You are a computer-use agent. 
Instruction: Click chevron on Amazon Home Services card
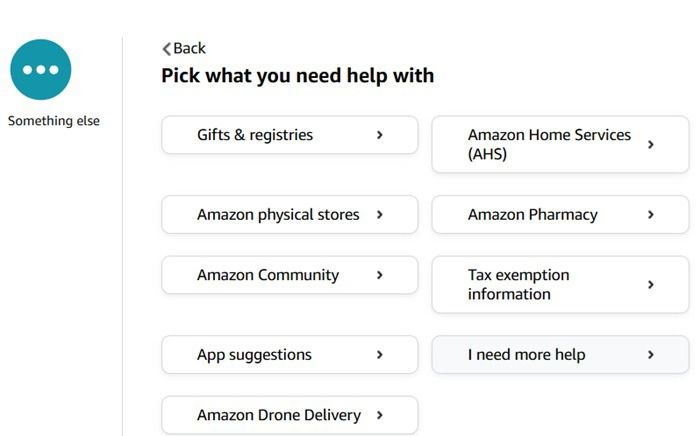coord(651,144)
